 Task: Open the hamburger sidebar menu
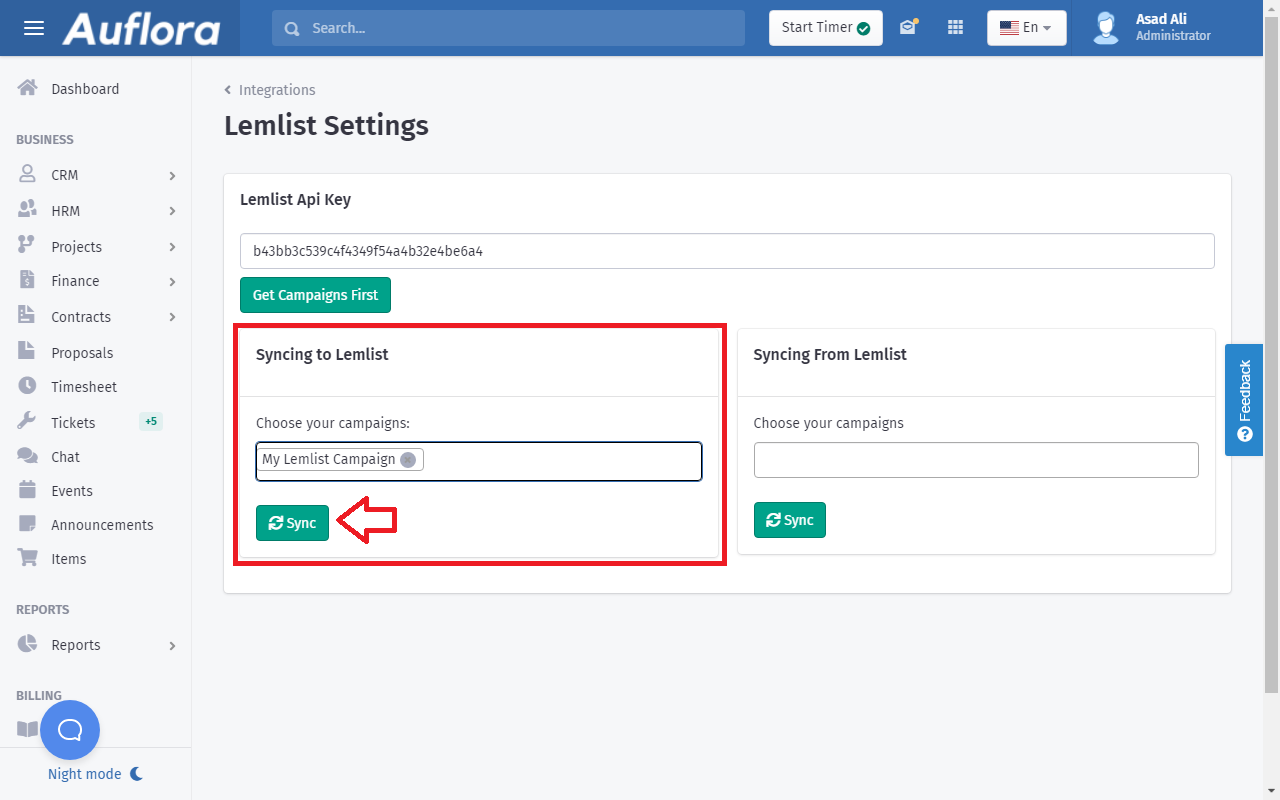pyautogui.click(x=34, y=28)
